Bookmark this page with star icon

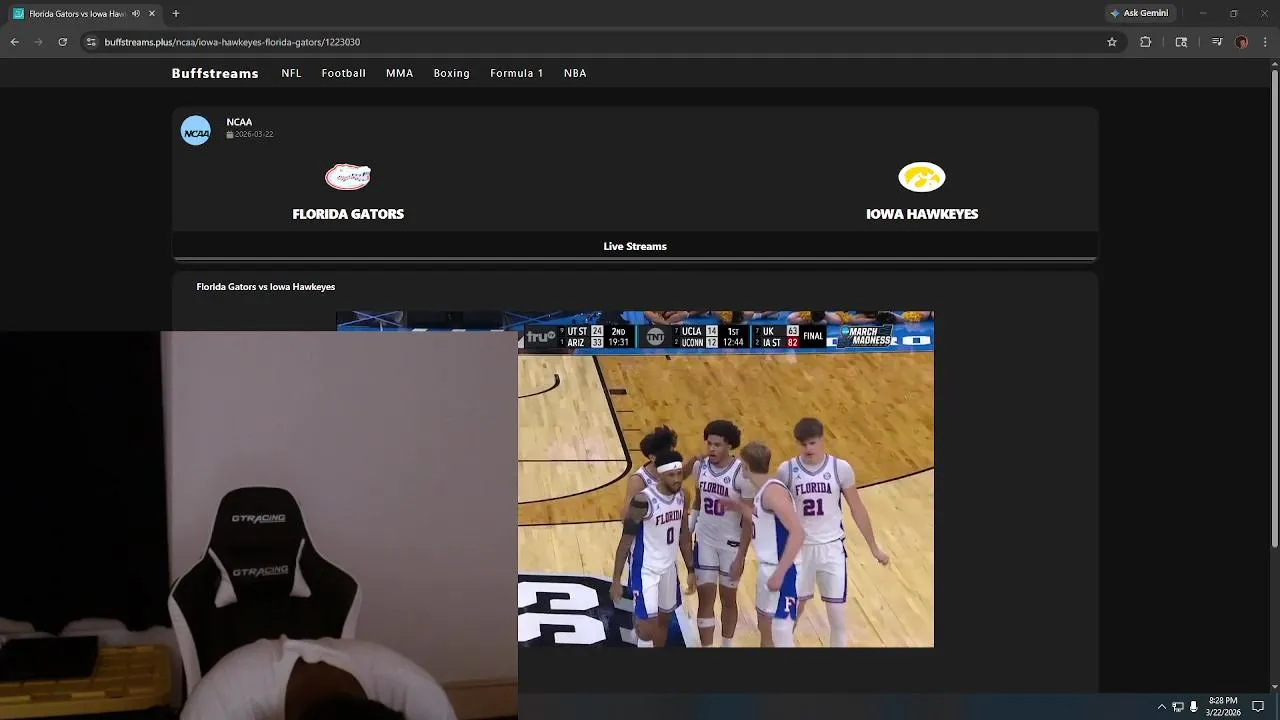1111,42
